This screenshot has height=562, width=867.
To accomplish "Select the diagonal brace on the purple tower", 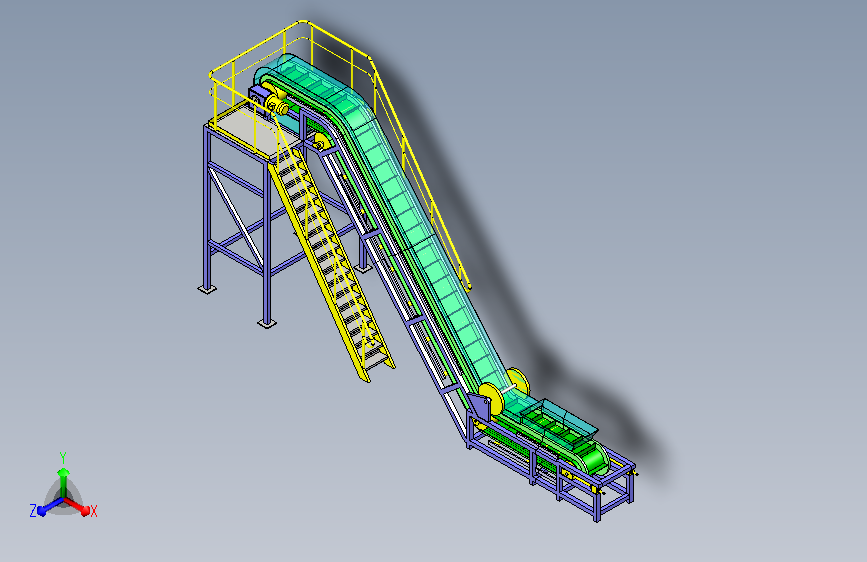I will coord(235,216).
